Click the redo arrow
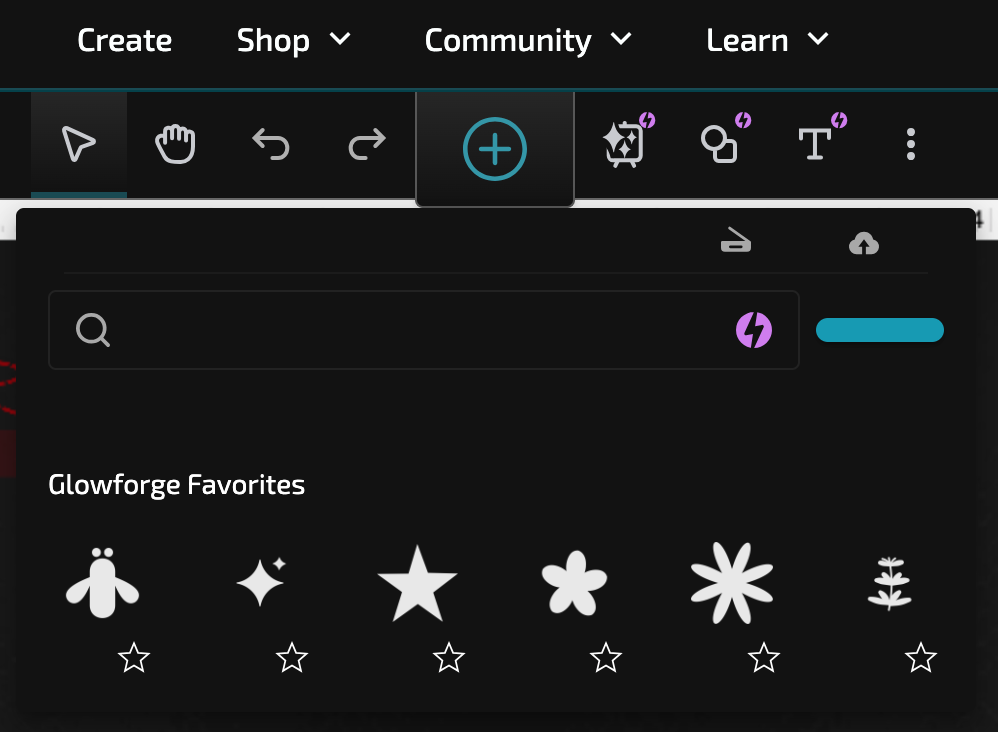The image size is (998, 732). tap(367, 144)
